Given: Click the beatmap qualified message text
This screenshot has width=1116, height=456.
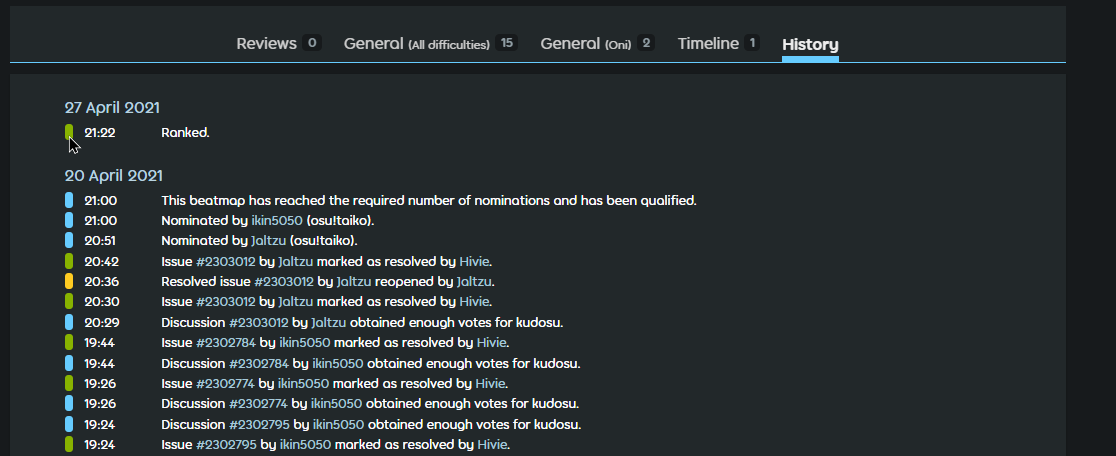Looking at the screenshot, I should (x=429, y=201).
